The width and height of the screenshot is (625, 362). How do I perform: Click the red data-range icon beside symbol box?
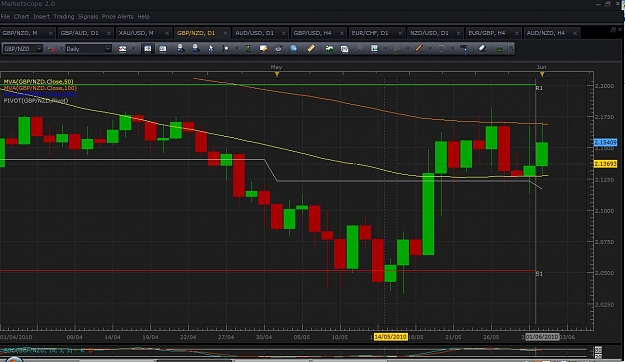(51, 49)
